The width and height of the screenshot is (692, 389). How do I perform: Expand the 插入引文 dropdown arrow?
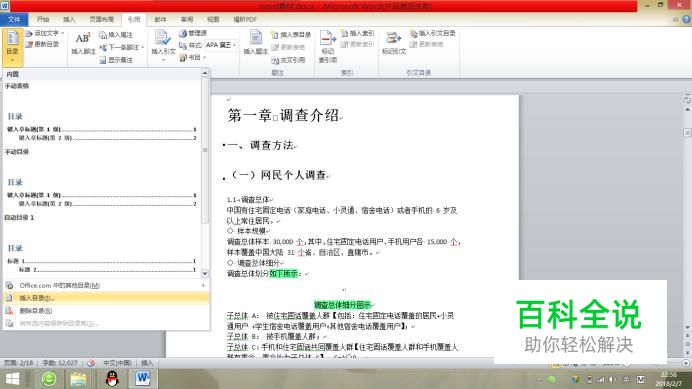(163, 60)
